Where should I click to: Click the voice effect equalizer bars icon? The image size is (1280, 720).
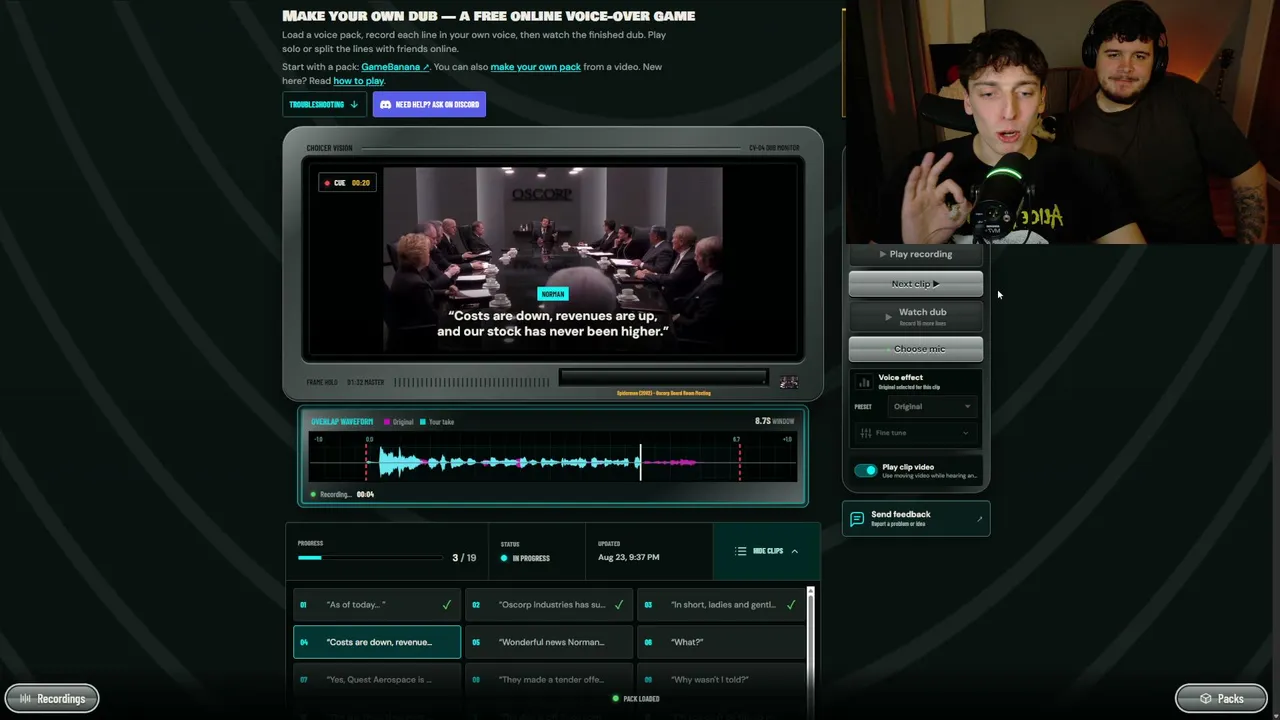click(864, 382)
